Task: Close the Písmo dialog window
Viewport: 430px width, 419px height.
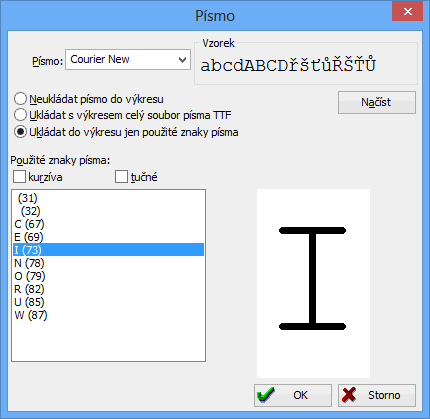Action: [x=408, y=12]
